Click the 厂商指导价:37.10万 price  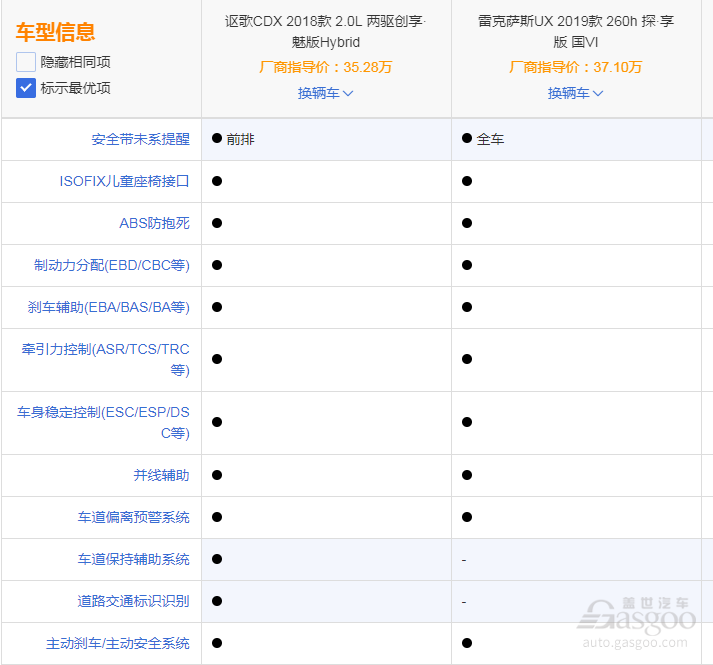click(576, 67)
